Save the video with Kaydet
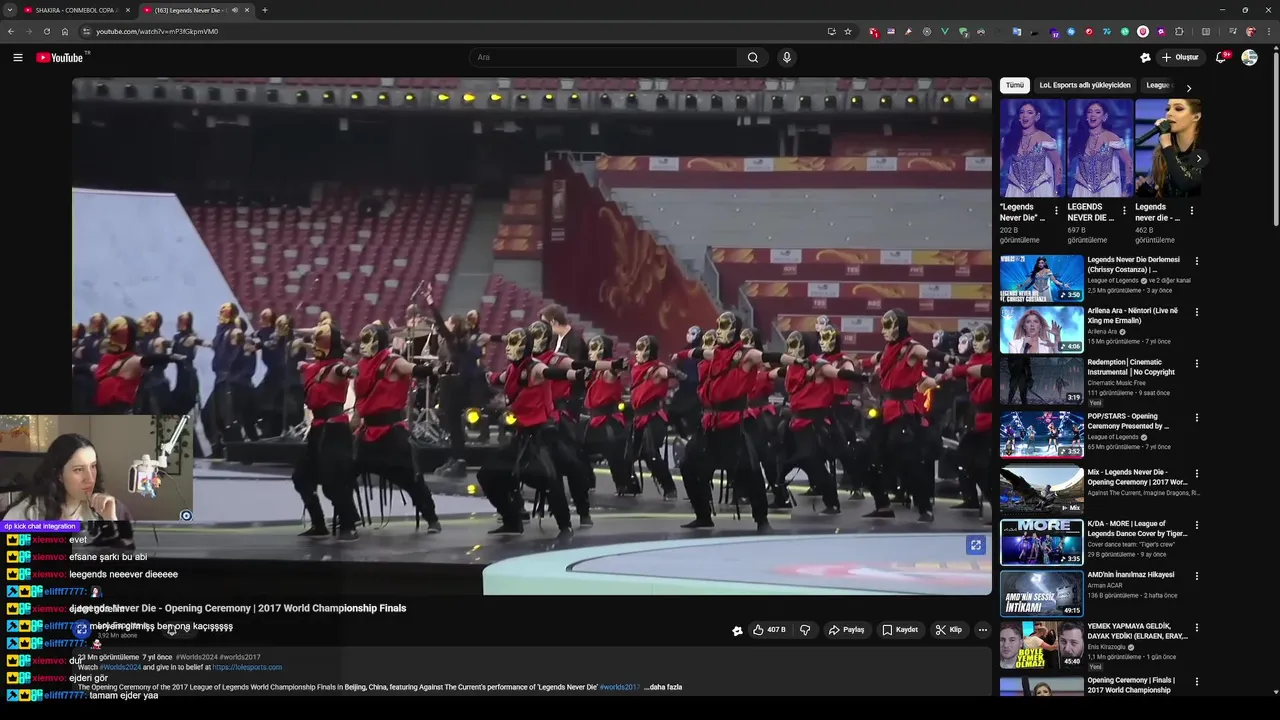 900,630
